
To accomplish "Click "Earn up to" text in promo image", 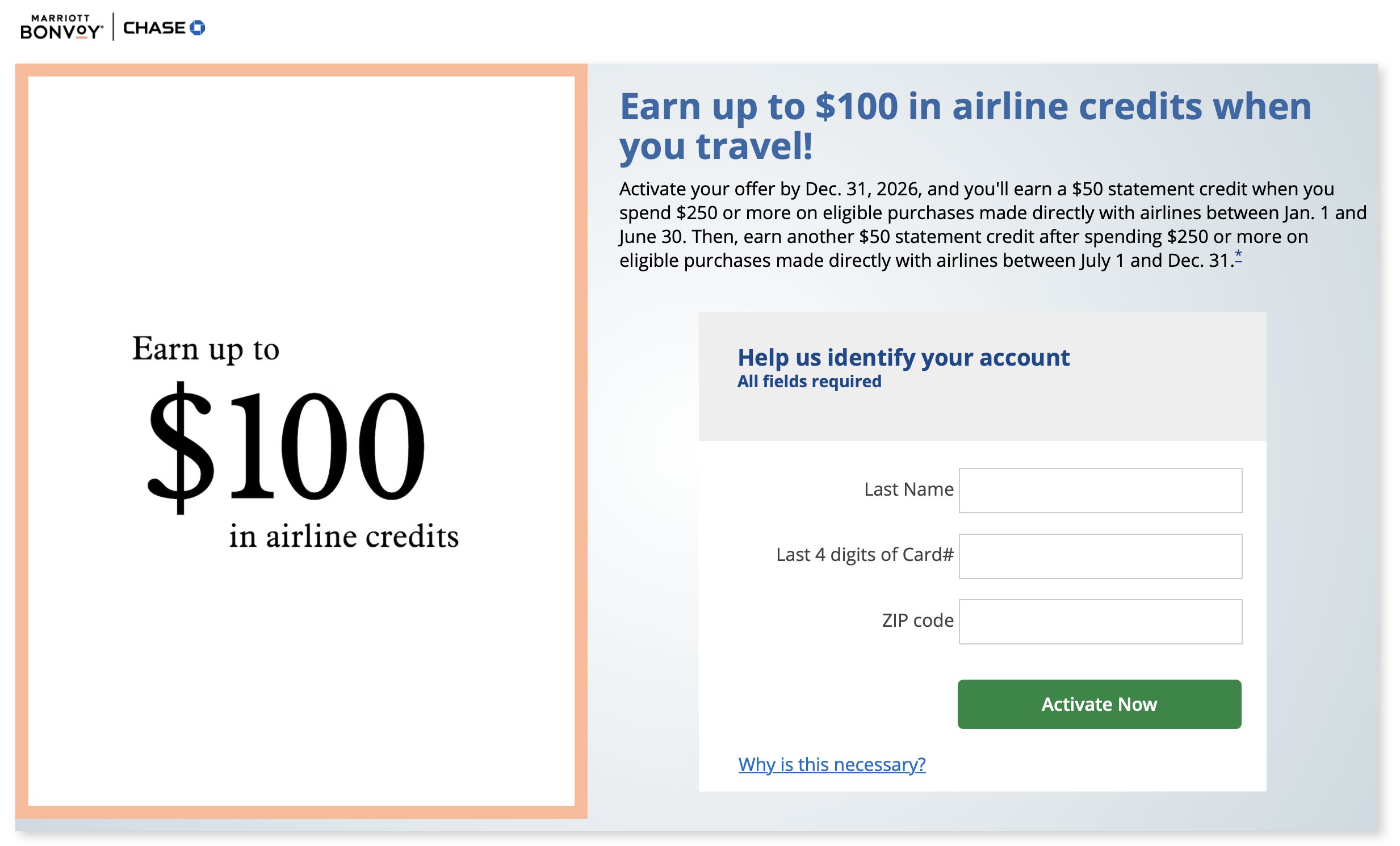I will 206,349.
